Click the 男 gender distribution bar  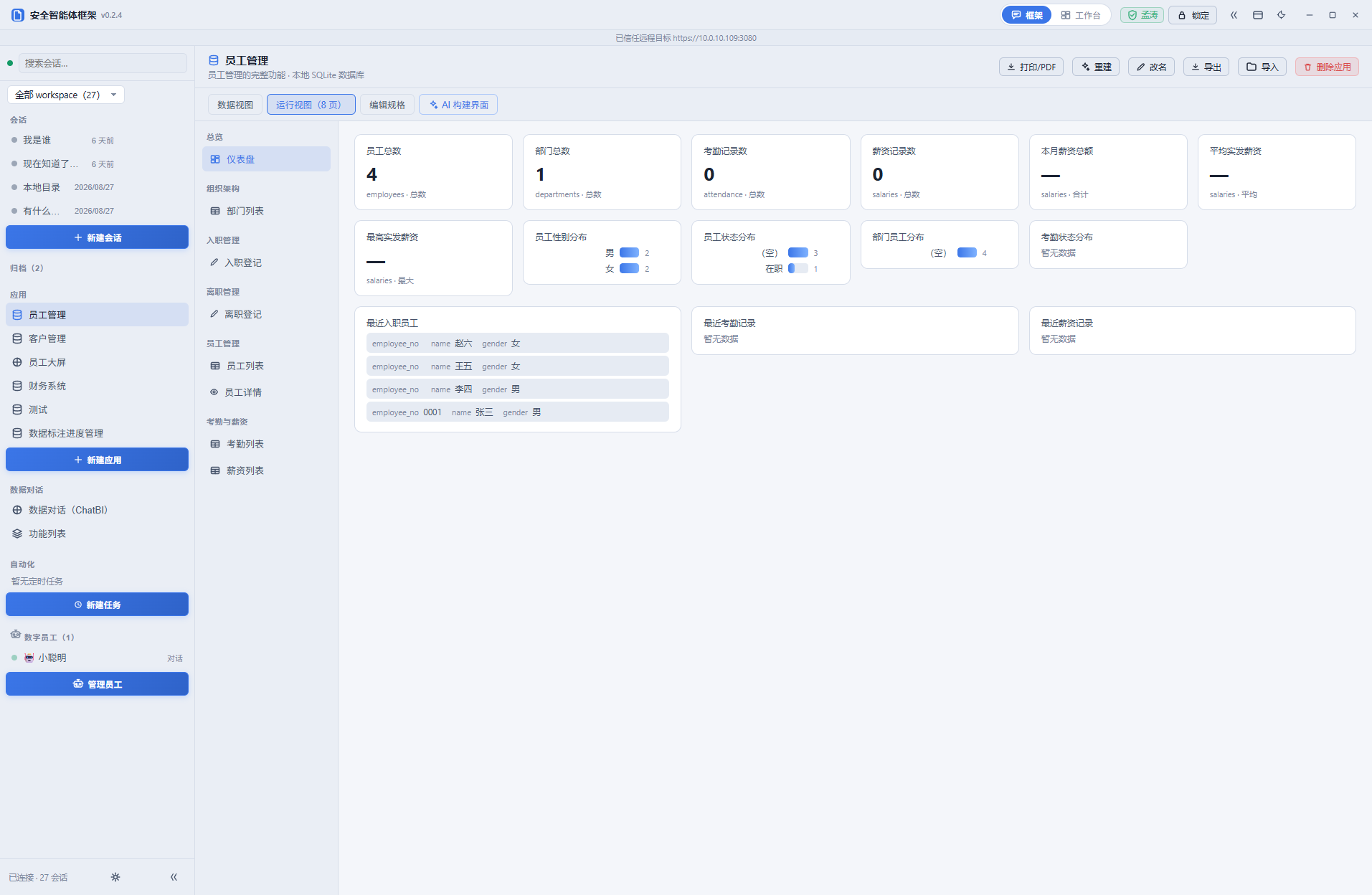(x=629, y=252)
